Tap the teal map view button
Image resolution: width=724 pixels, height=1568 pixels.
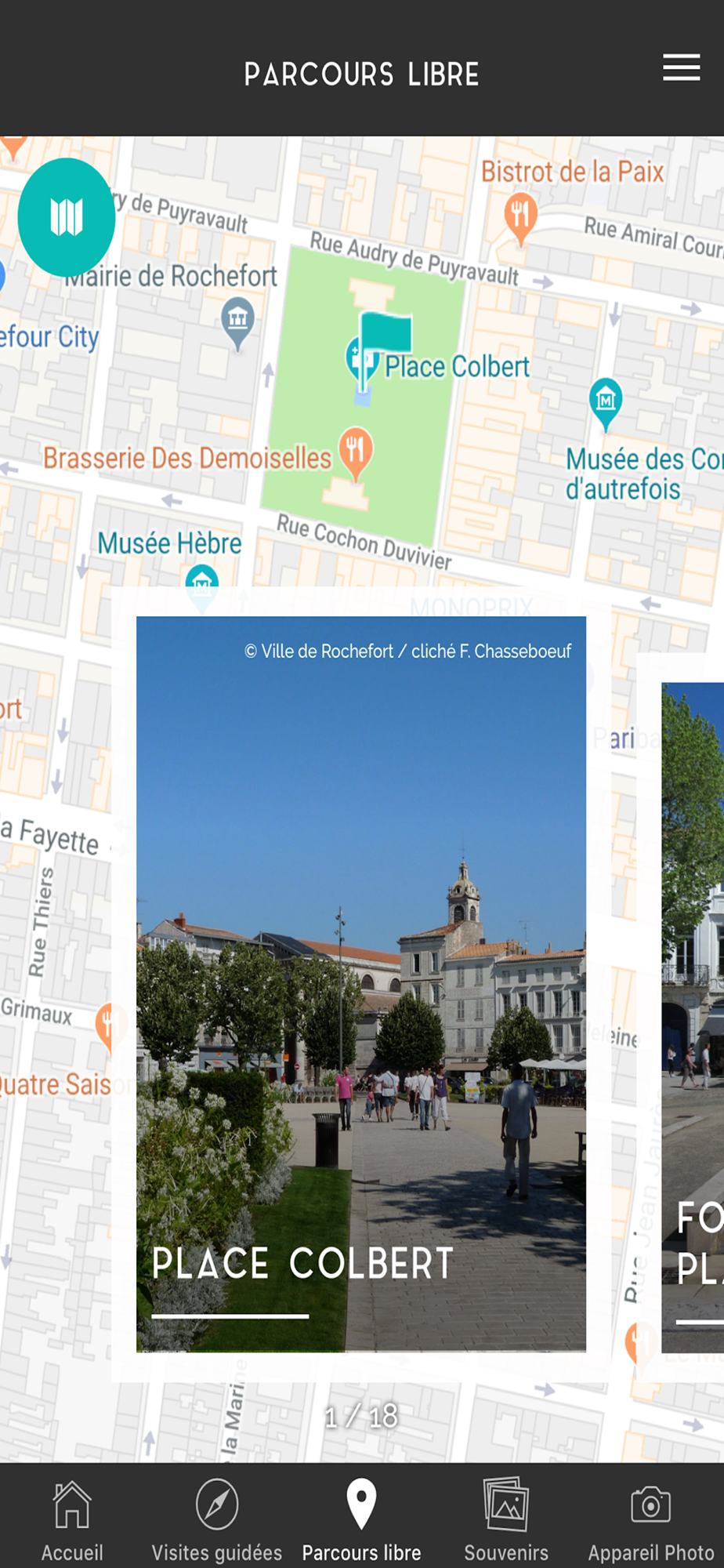pos(67,217)
